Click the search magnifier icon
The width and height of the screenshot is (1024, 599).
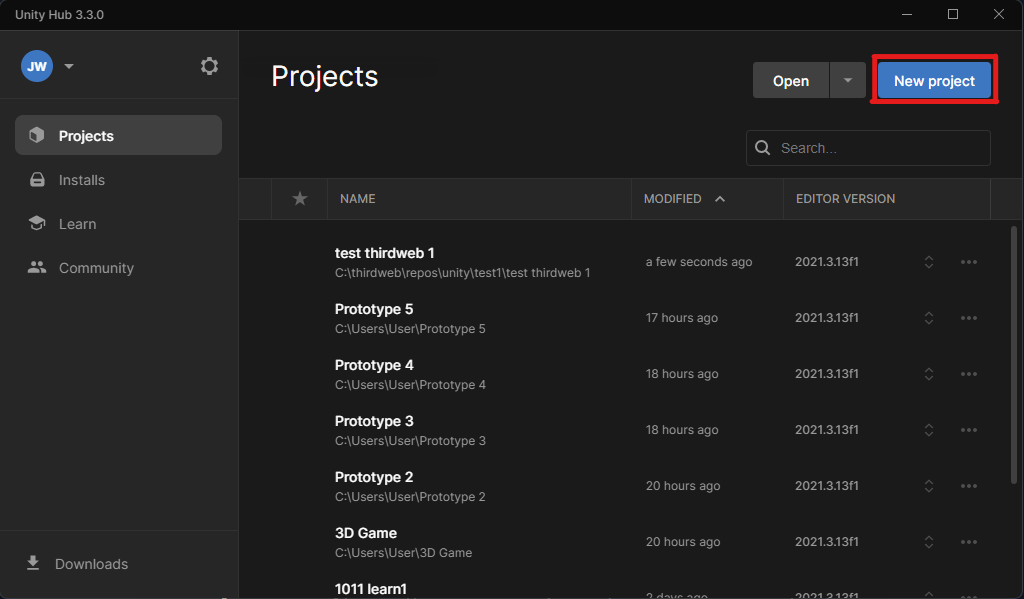click(764, 147)
